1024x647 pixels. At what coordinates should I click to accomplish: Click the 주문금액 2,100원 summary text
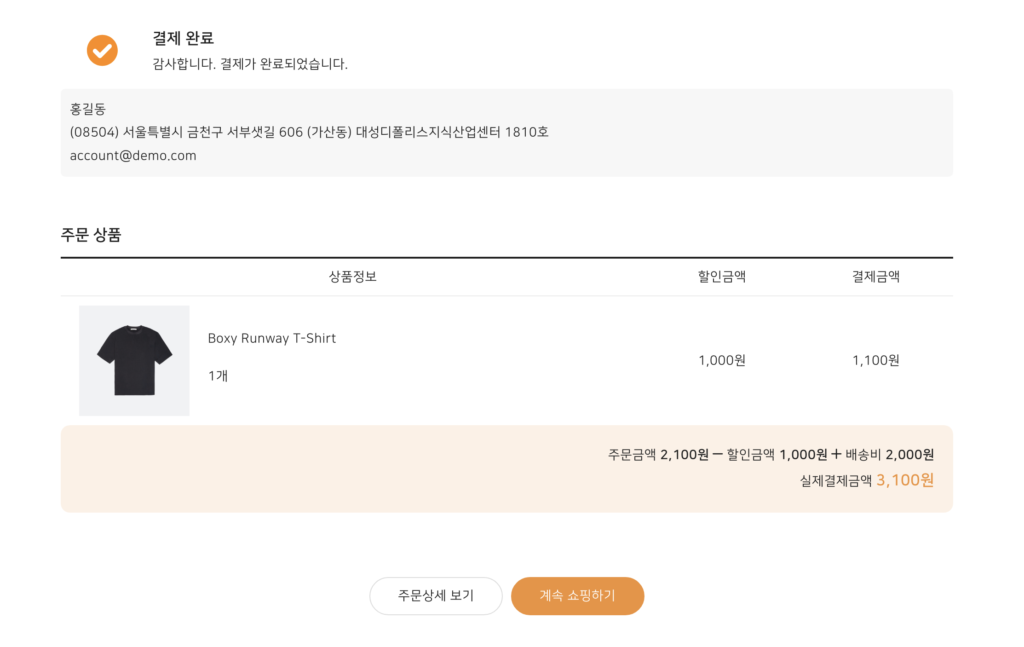tap(658, 454)
